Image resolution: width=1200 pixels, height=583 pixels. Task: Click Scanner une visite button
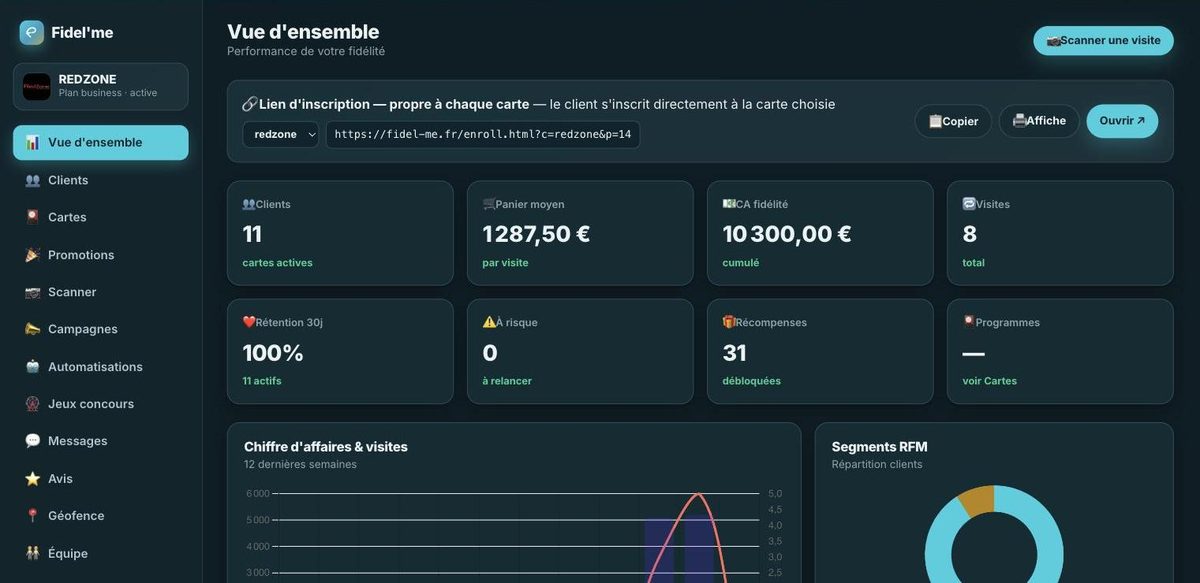pyautogui.click(x=1103, y=40)
